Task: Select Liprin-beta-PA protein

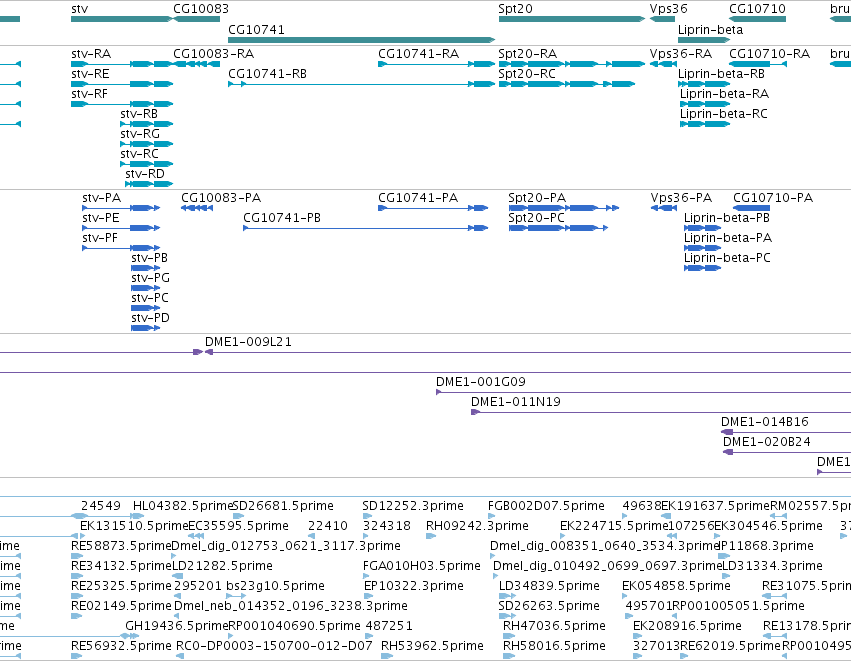Action: click(702, 248)
